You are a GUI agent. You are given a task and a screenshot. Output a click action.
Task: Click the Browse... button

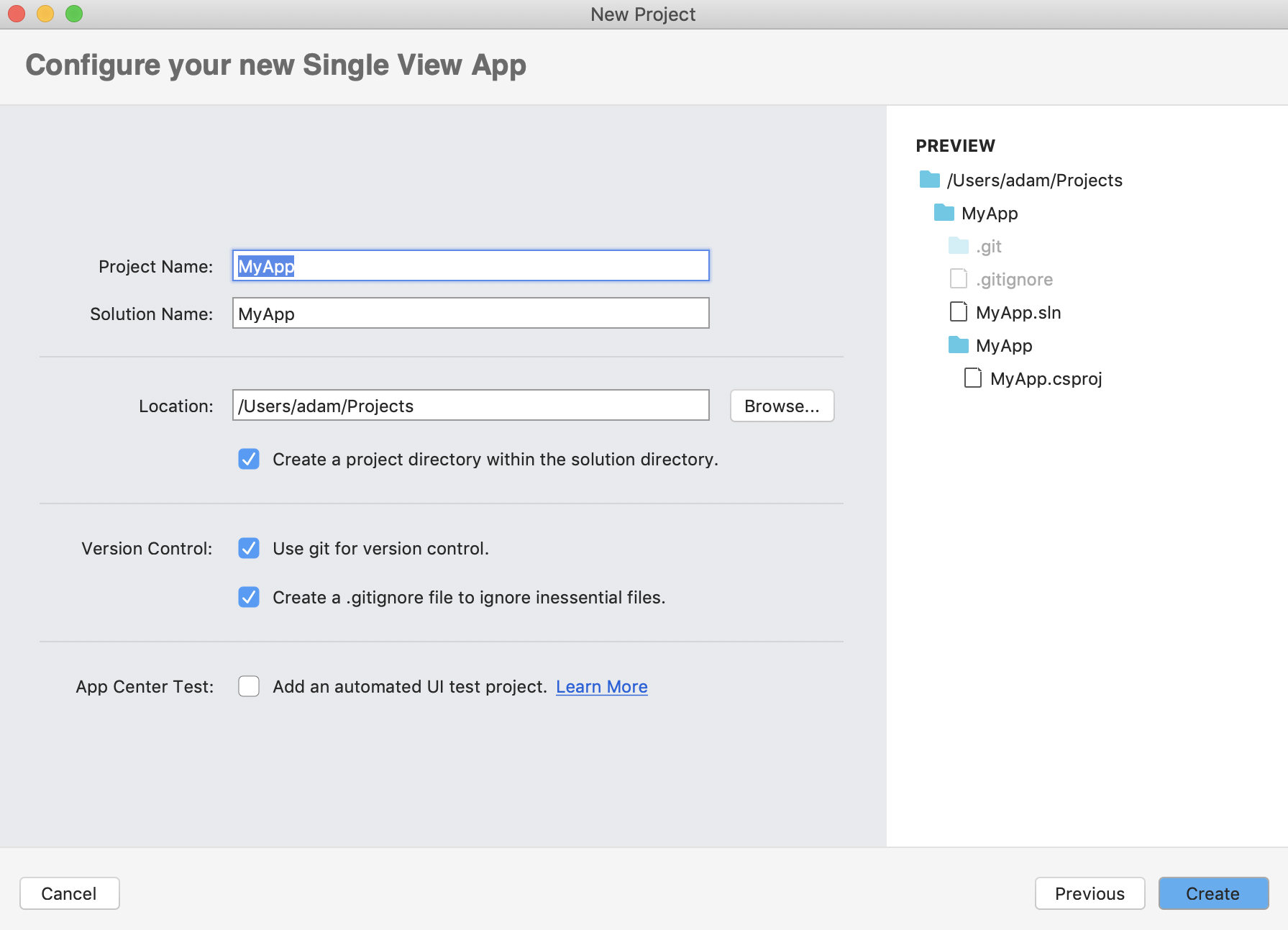[x=782, y=406]
